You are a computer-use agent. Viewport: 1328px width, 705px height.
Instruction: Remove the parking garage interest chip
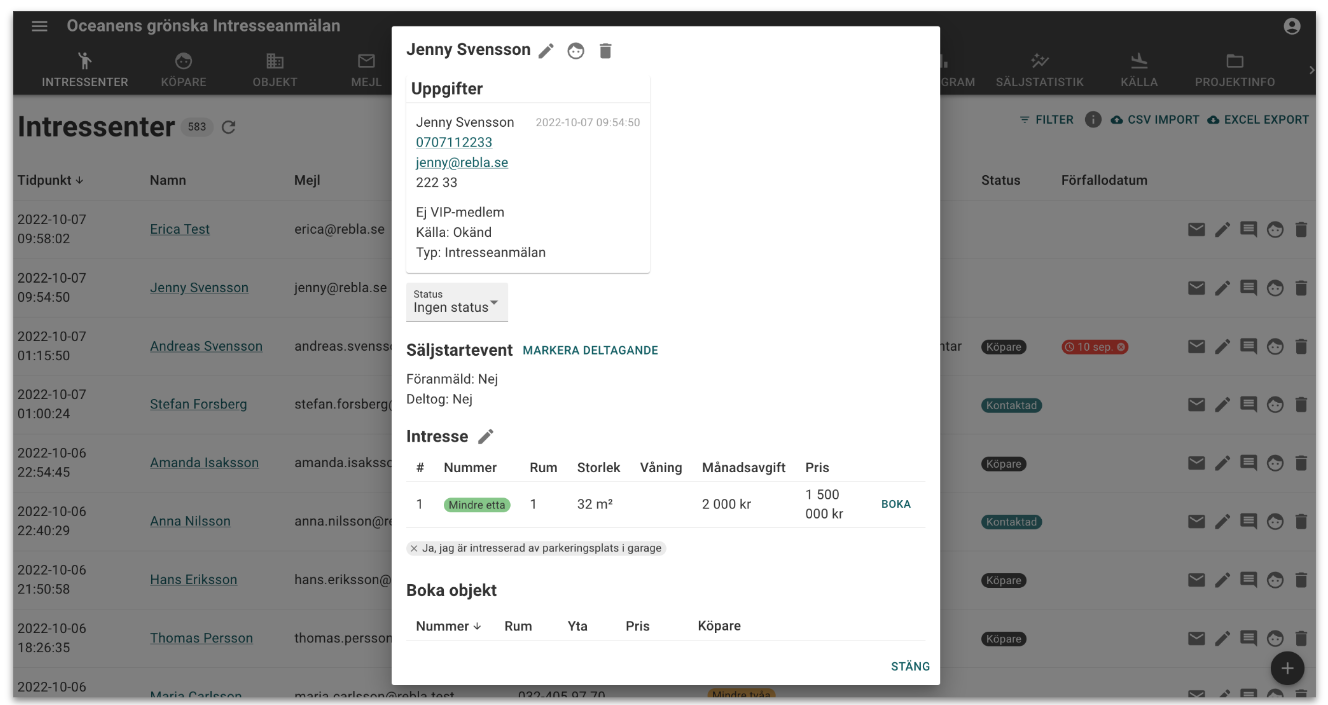click(414, 549)
